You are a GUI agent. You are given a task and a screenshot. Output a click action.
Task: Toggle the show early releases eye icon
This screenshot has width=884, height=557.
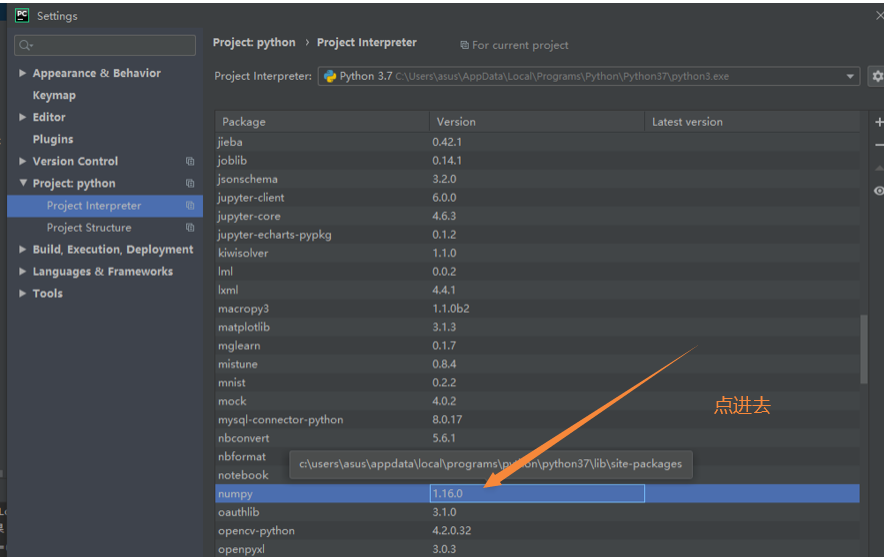[x=879, y=191]
